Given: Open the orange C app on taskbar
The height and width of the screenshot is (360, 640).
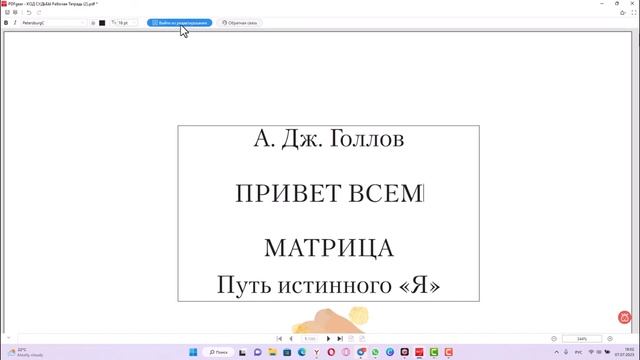Looking at the screenshot, I should (x=449, y=352).
